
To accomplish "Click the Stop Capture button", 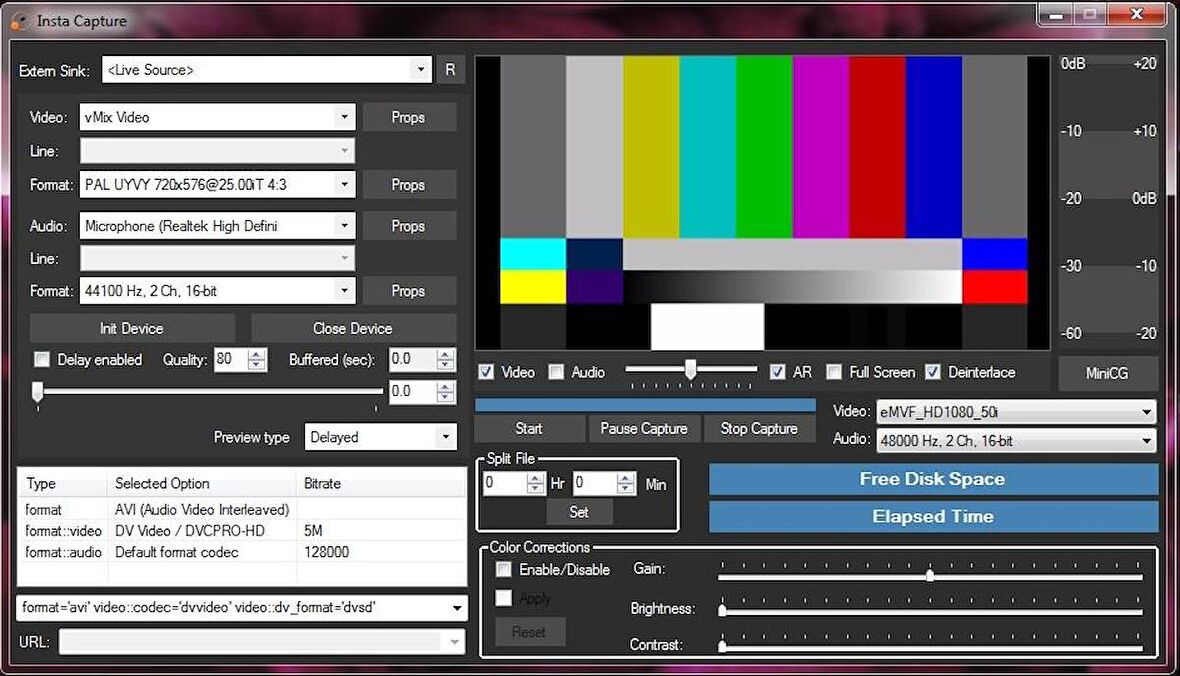I will [x=759, y=428].
